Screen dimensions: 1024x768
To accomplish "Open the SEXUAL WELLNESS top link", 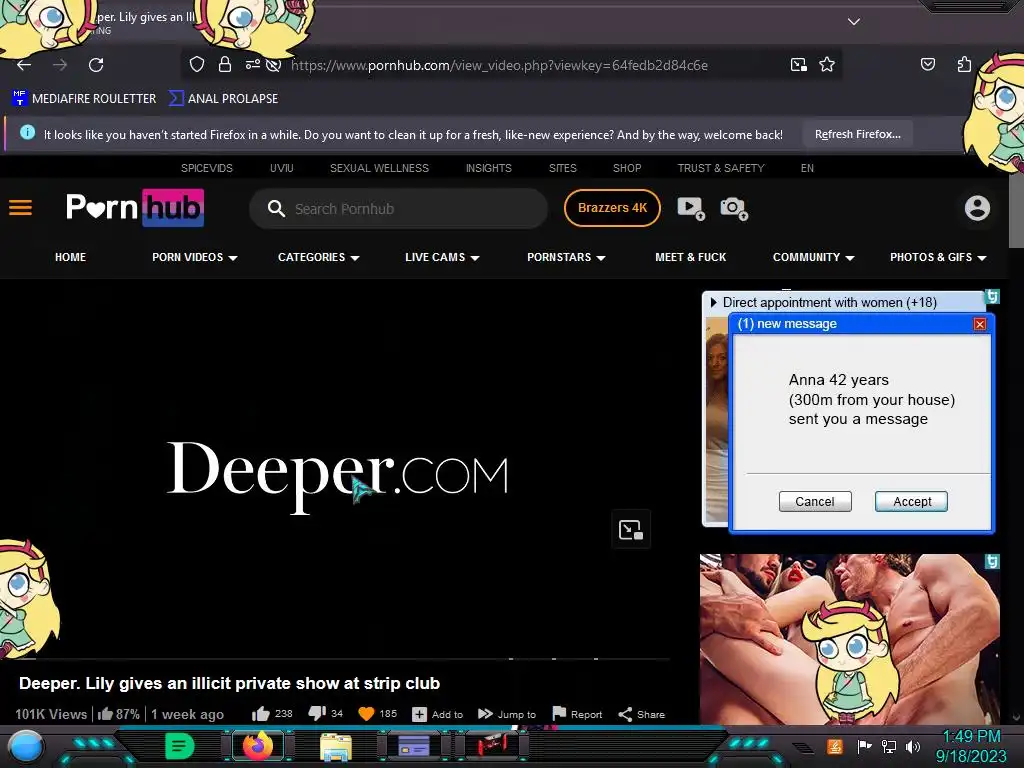I will click(379, 168).
